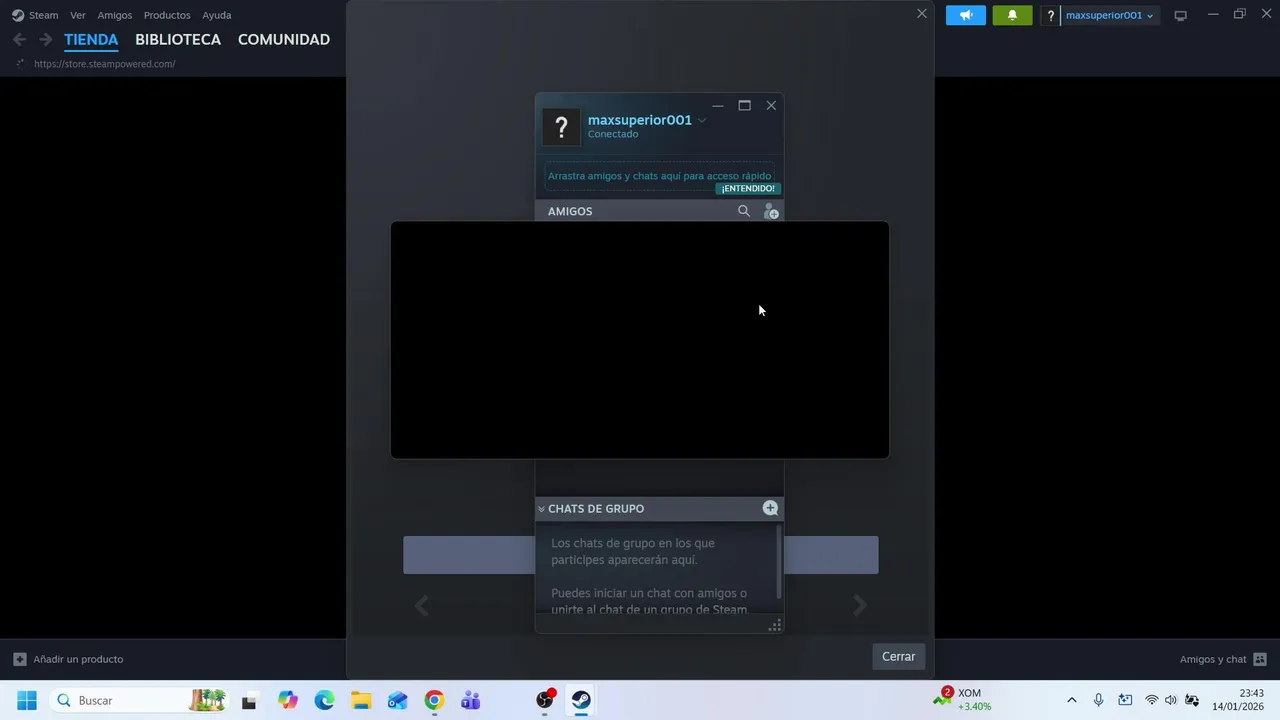1280x720 pixels.
Task: Click the ¡ENTENDIDO! button
Action: pyautogui.click(x=748, y=188)
